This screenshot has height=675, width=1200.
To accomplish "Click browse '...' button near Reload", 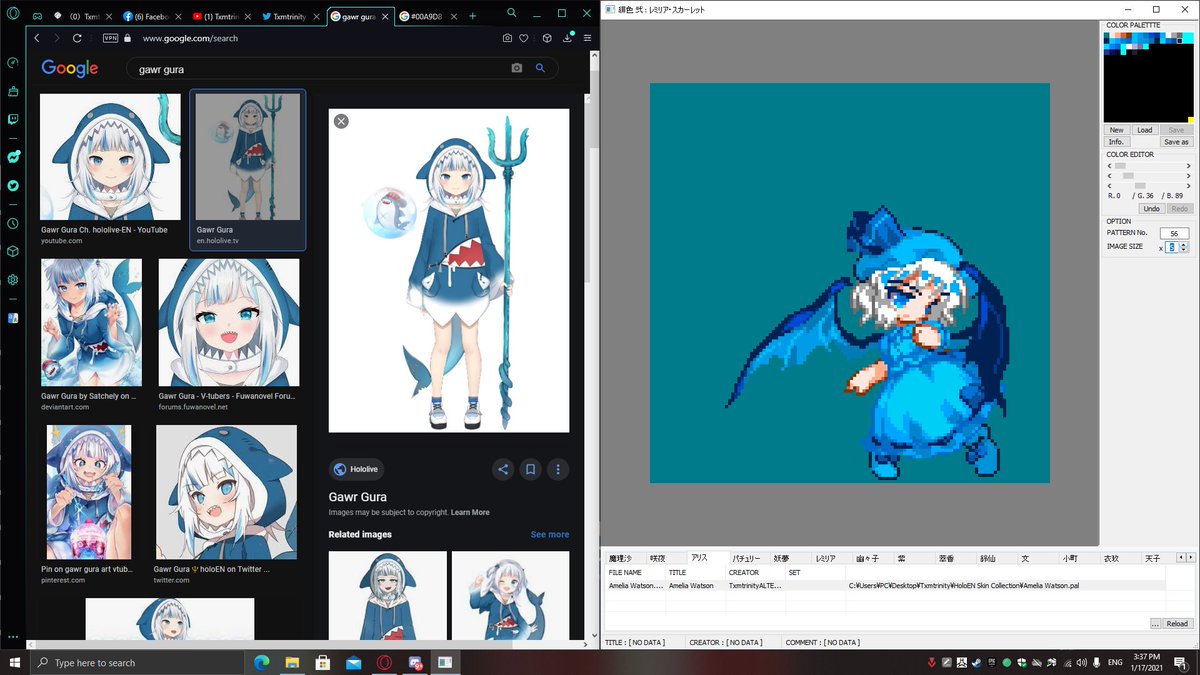I will (1155, 624).
